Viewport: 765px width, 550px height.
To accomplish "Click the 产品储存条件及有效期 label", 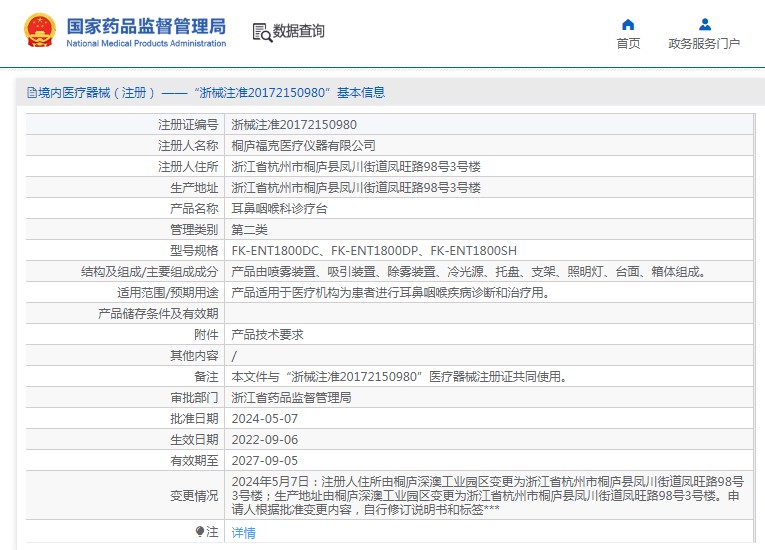I will coord(158,314).
